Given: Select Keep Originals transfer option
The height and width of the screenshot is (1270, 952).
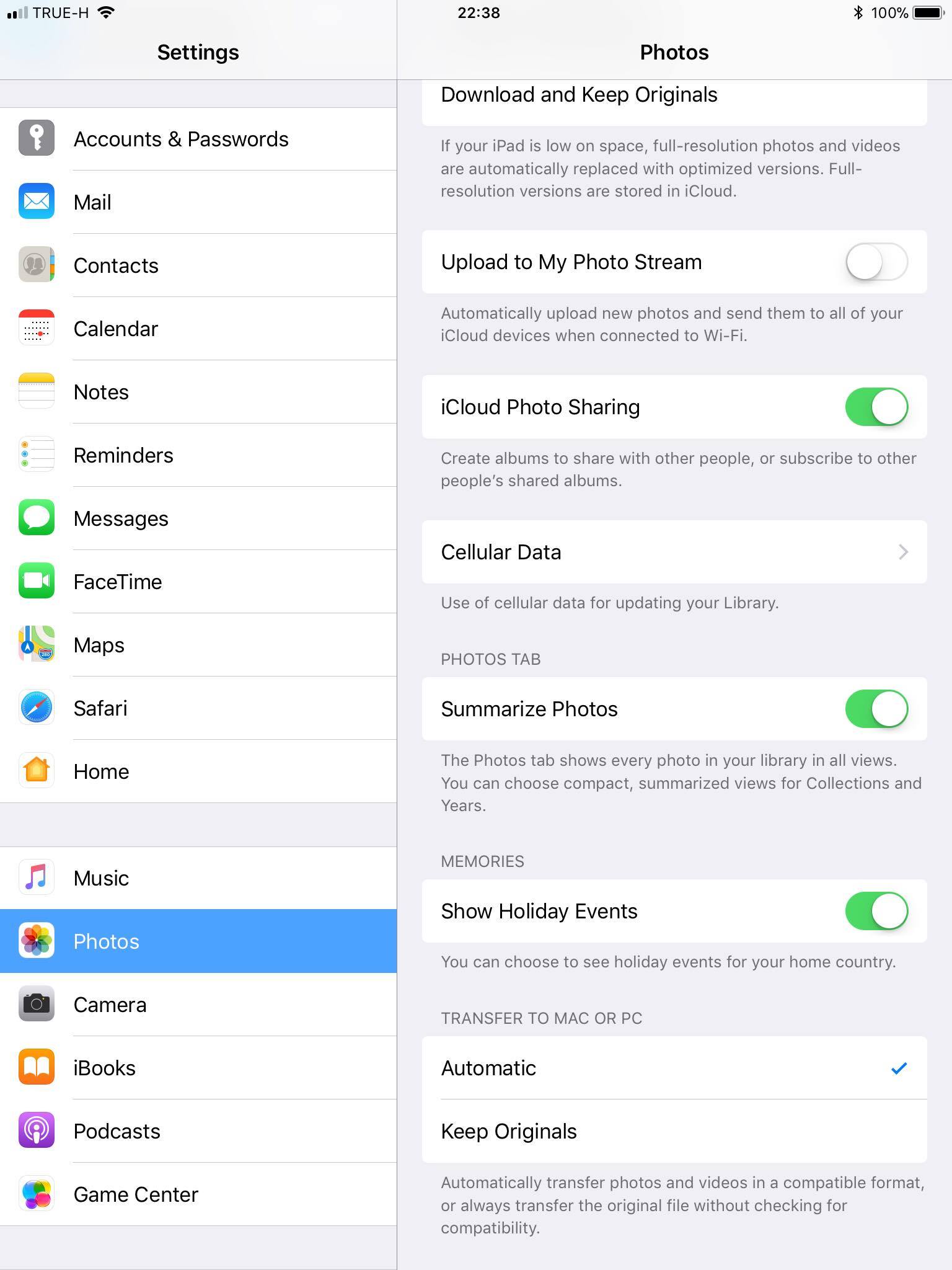Looking at the screenshot, I should 674,1131.
